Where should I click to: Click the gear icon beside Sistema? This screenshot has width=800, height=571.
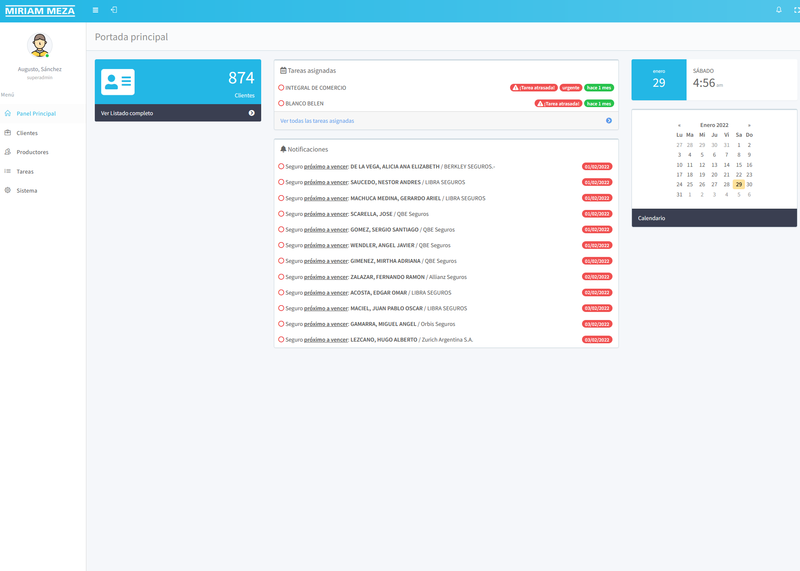pos(8,190)
